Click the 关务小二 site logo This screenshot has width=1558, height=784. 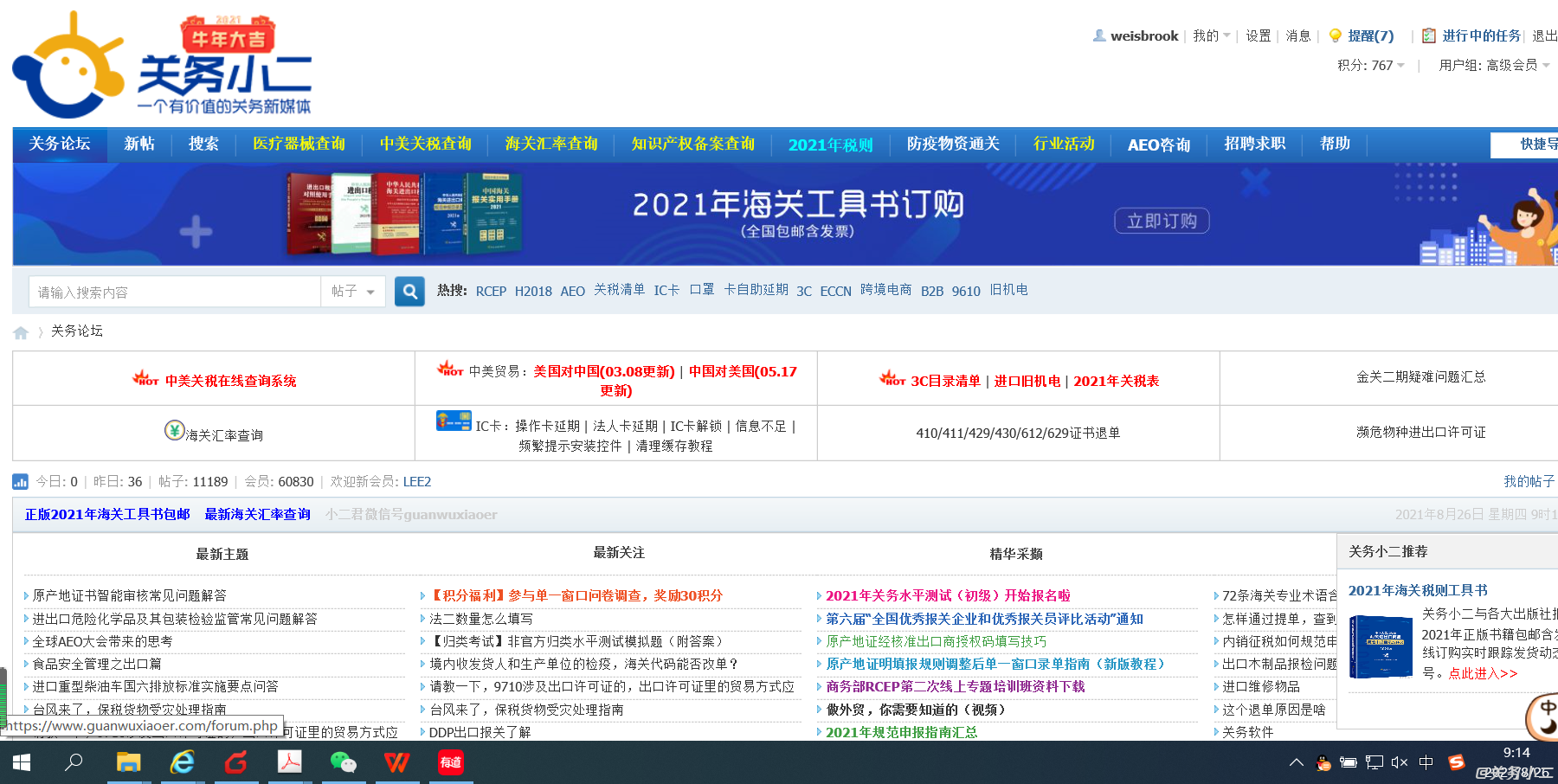click(x=162, y=66)
